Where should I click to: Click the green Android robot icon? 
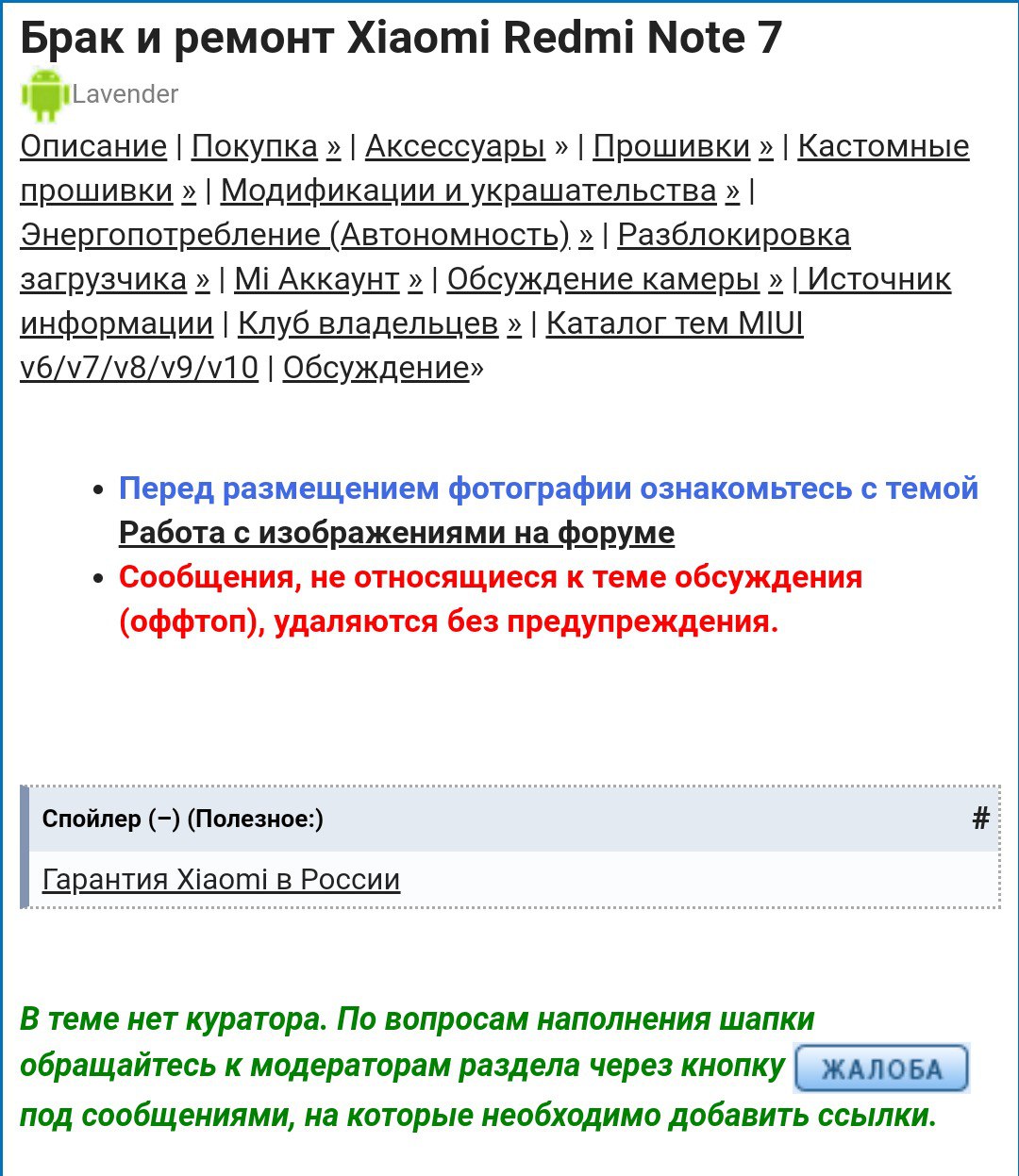pyautogui.click(x=45, y=94)
